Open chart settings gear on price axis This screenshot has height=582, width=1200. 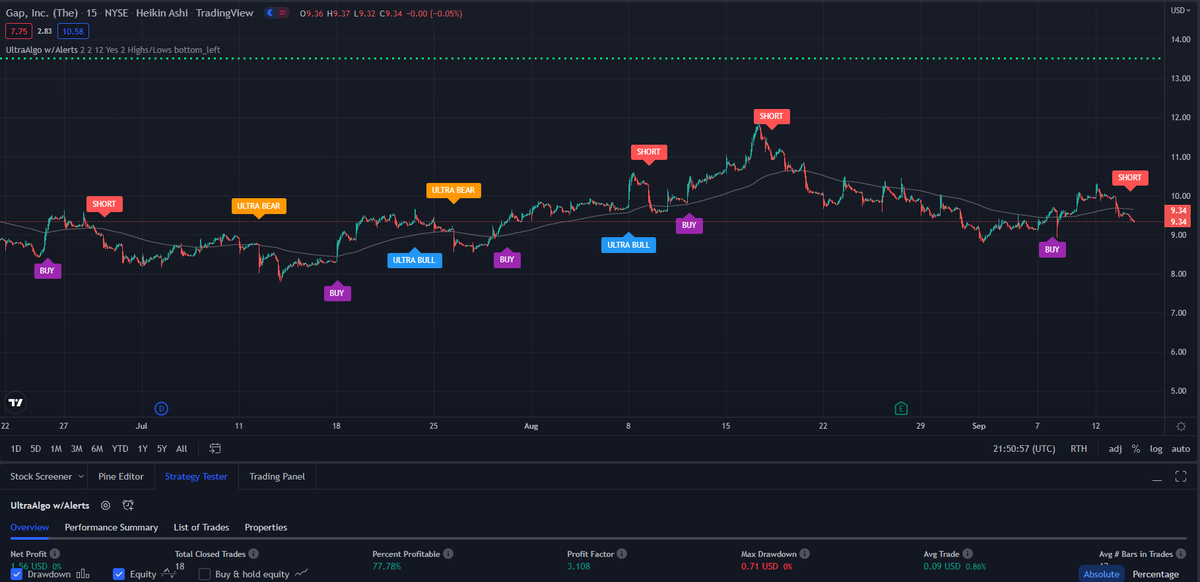(x=1181, y=426)
